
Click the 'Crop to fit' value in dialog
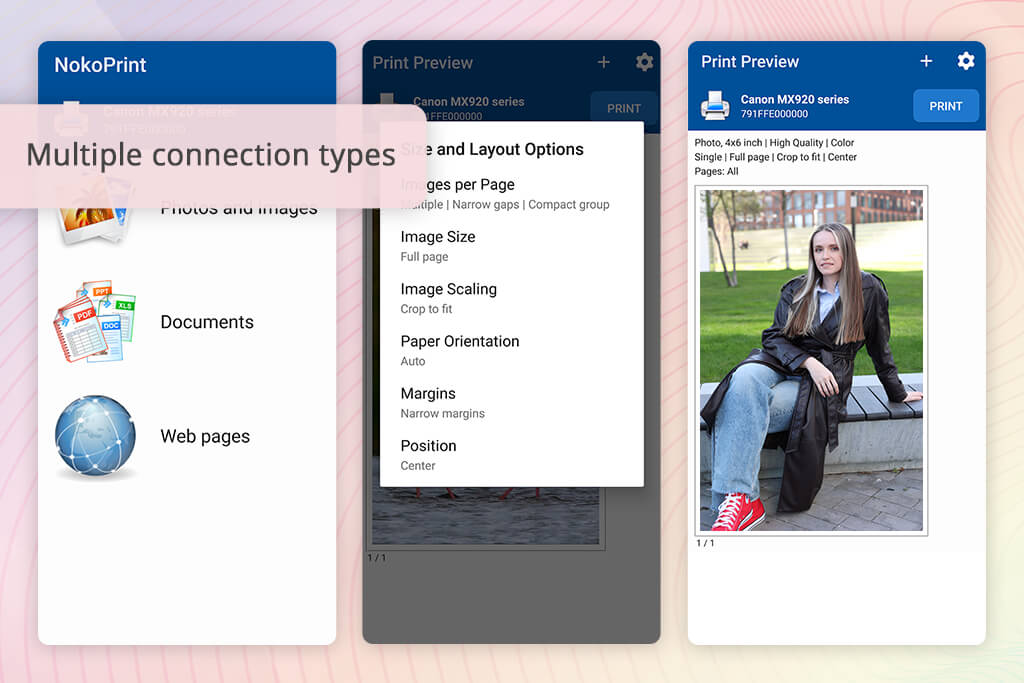click(x=426, y=309)
